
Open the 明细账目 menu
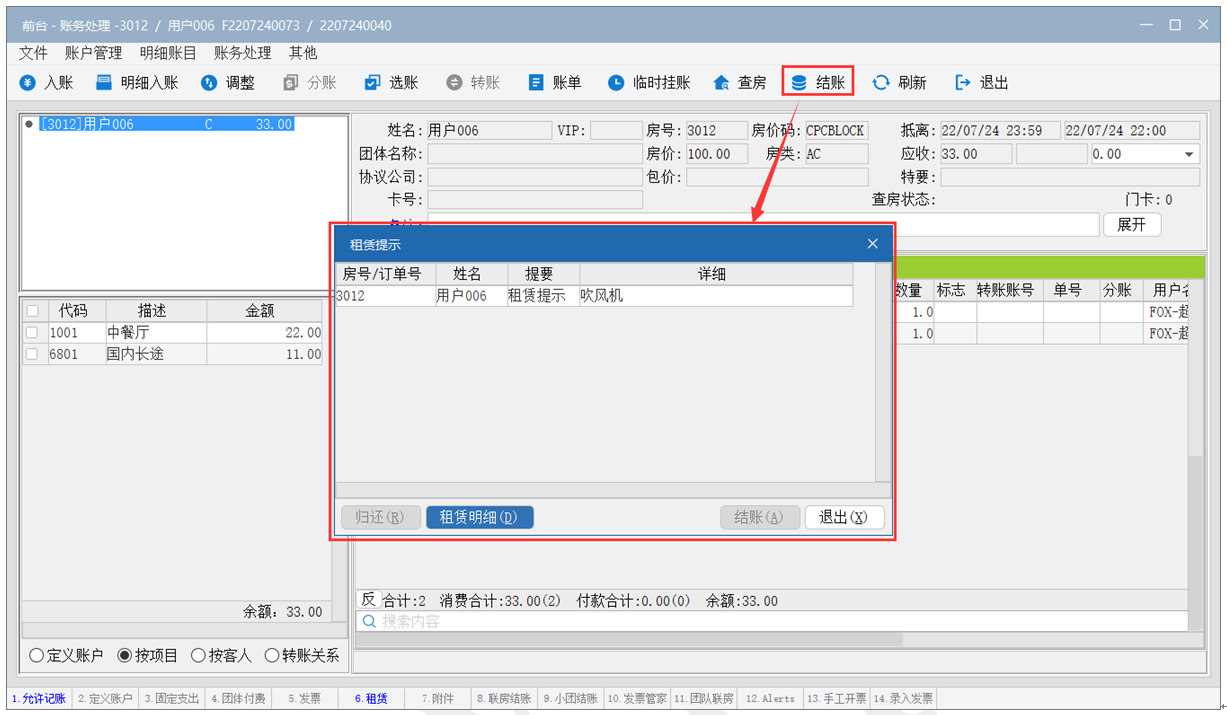pos(168,53)
